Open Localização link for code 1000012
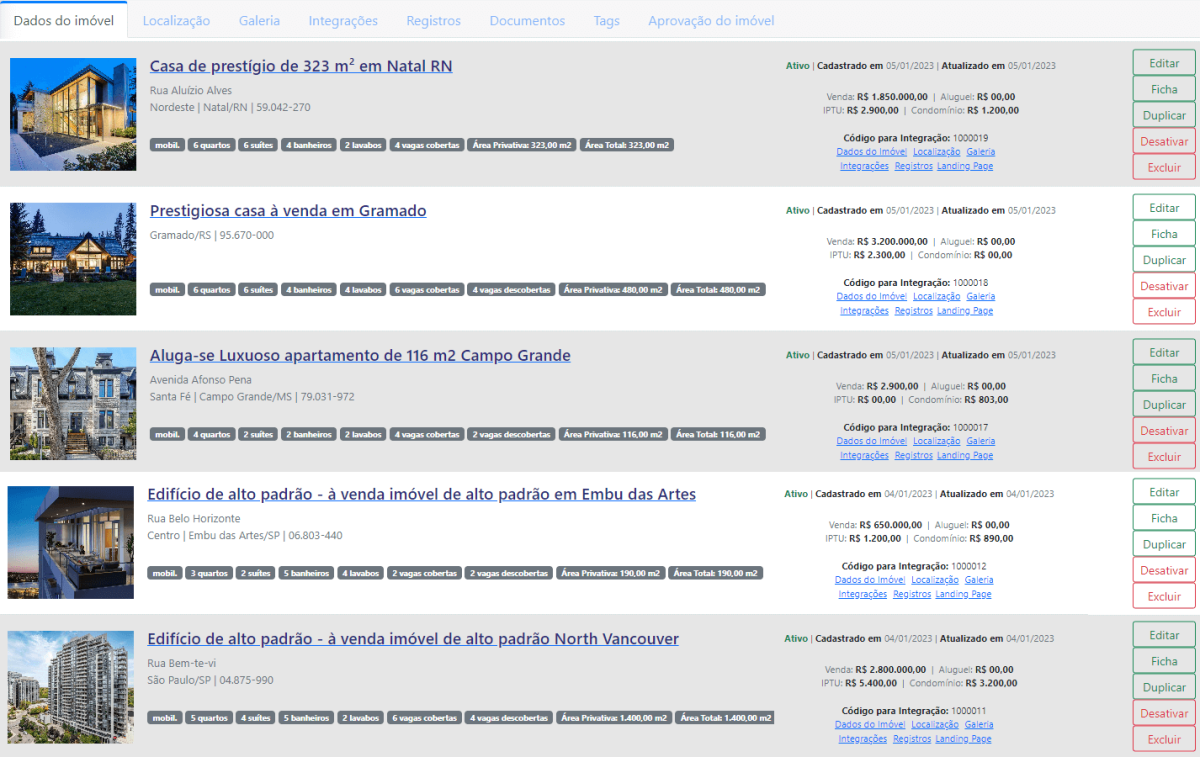The image size is (1200, 757). (x=934, y=580)
